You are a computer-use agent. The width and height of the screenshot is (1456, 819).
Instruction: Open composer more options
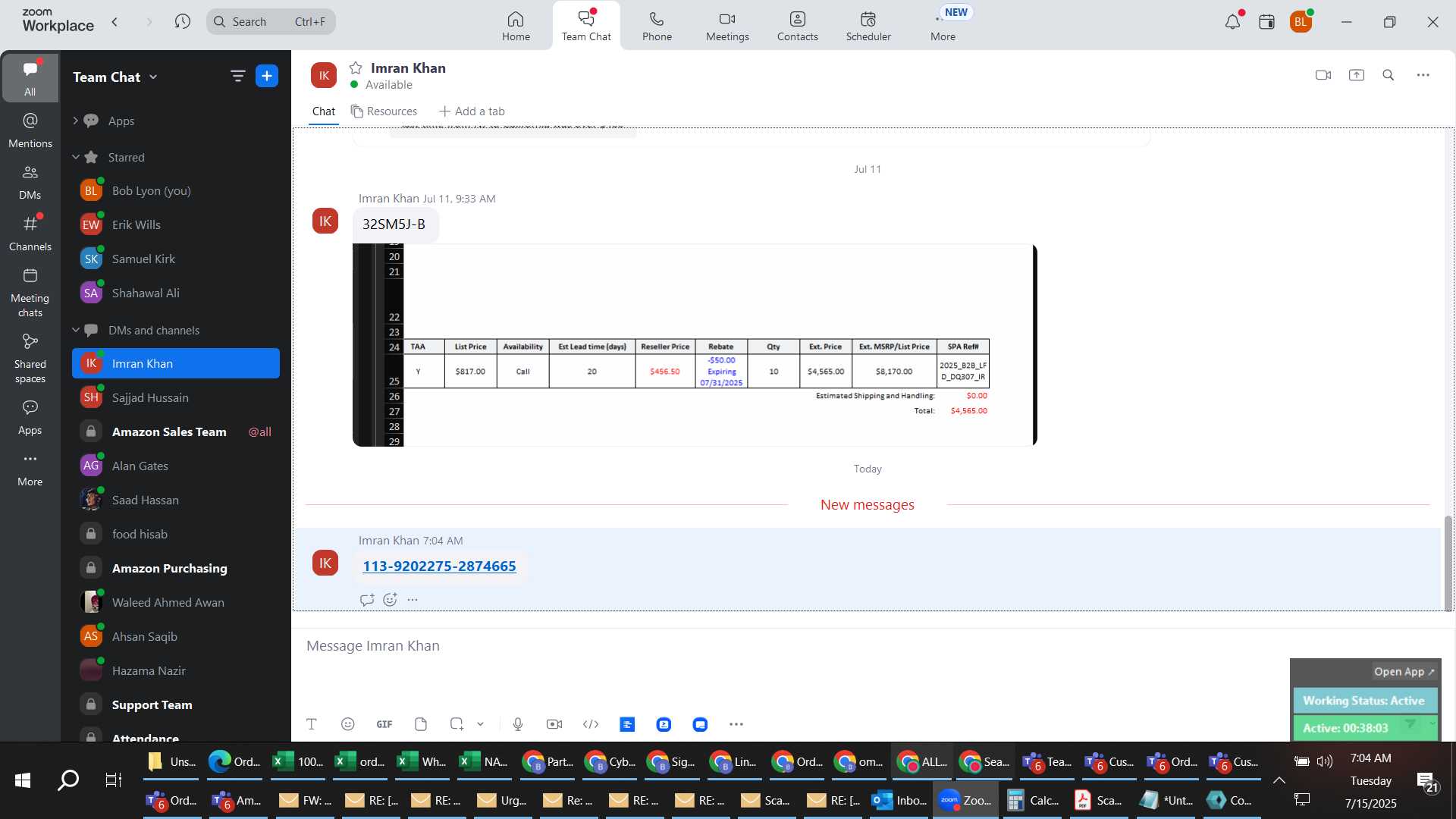(736, 724)
